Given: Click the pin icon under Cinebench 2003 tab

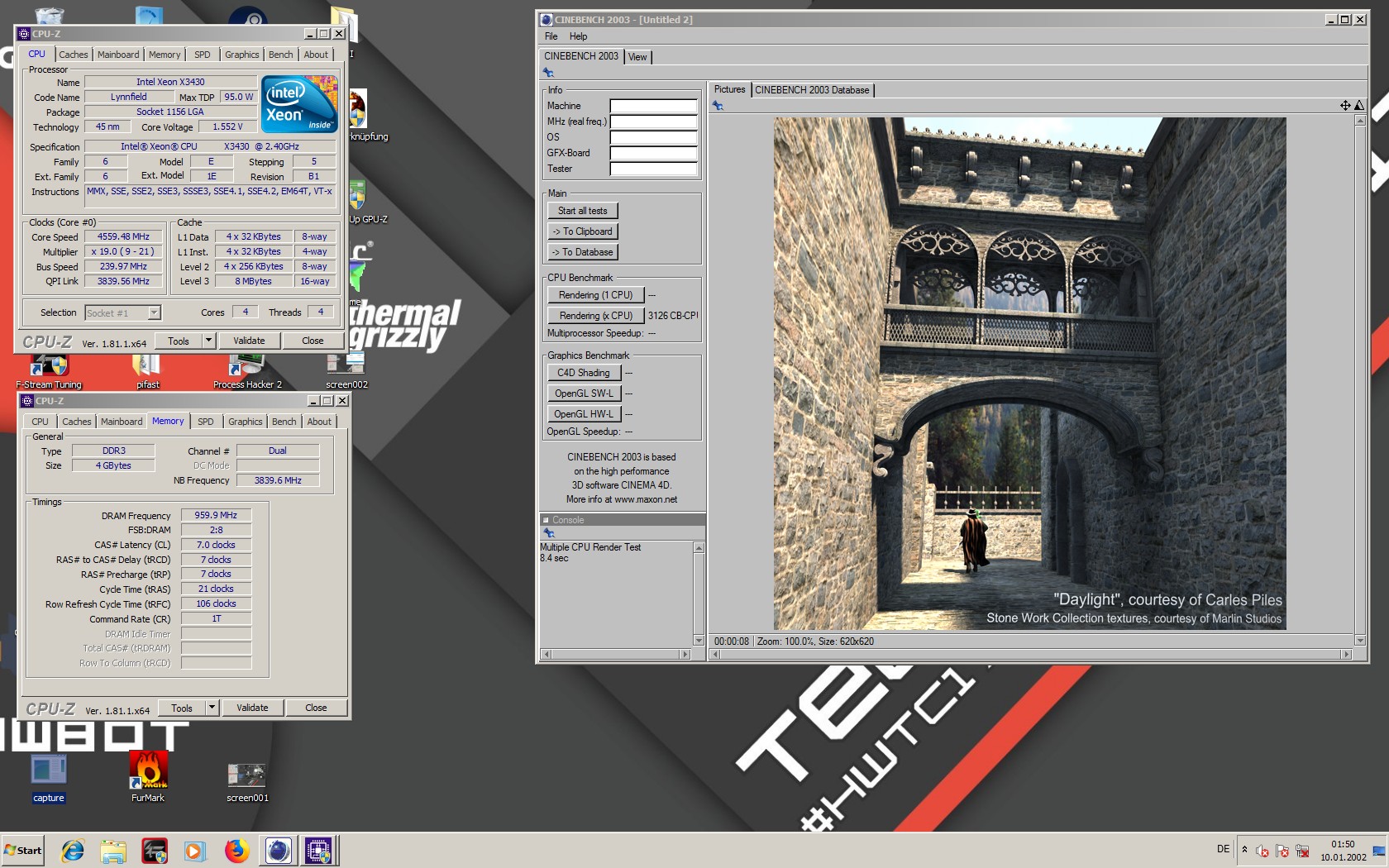Looking at the screenshot, I should pyautogui.click(x=548, y=73).
